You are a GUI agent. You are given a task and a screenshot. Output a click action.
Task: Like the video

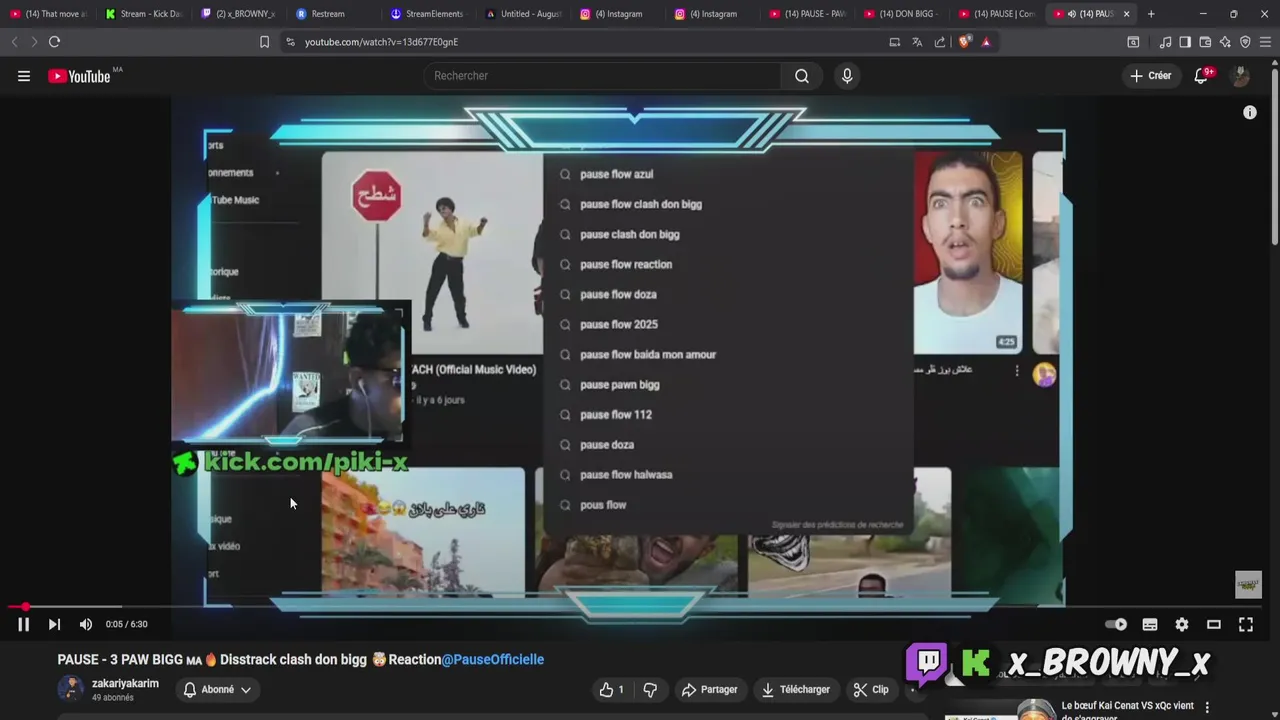612,689
